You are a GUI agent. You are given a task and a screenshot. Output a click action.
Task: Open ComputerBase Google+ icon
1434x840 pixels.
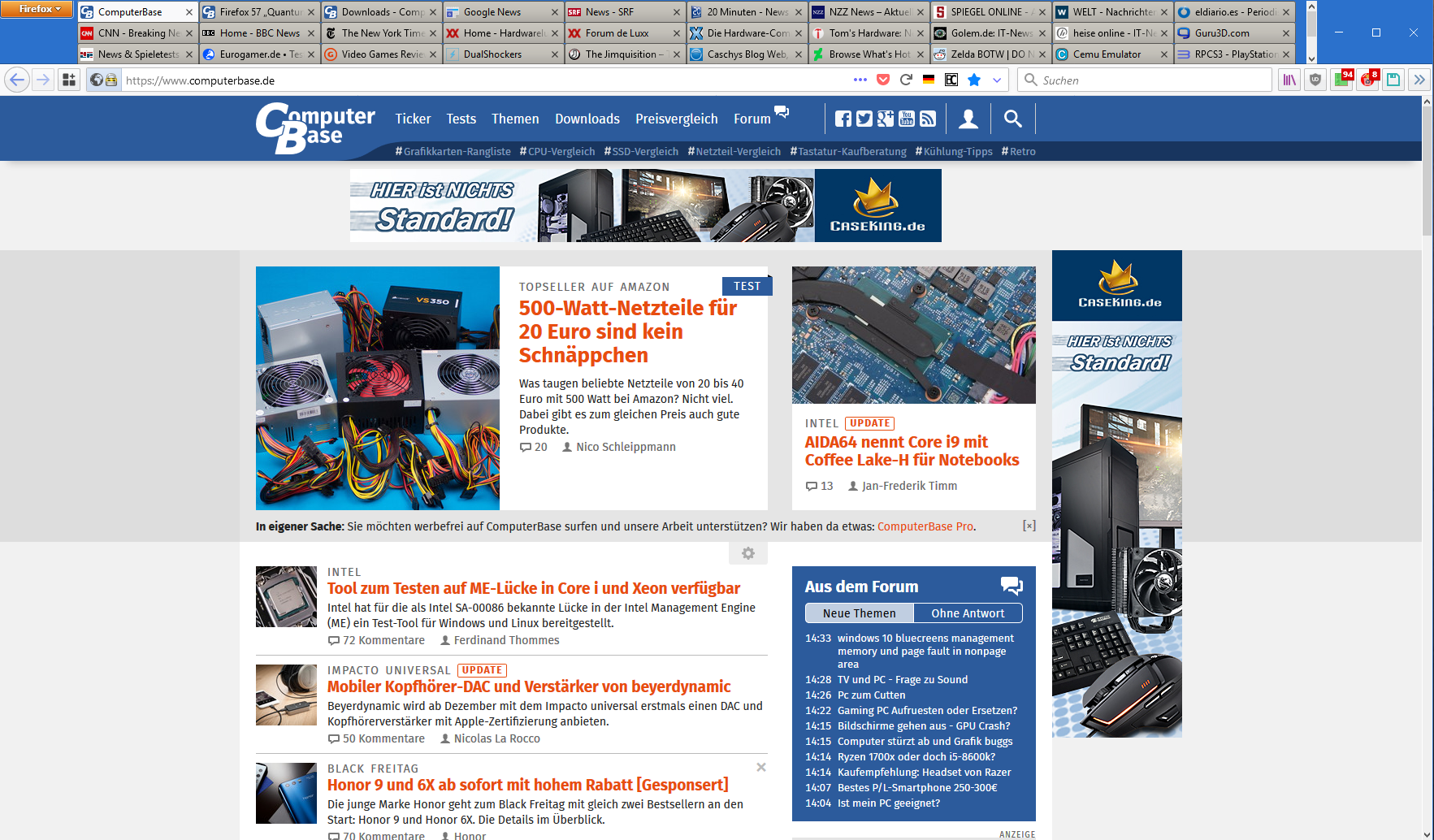click(886, 119)
